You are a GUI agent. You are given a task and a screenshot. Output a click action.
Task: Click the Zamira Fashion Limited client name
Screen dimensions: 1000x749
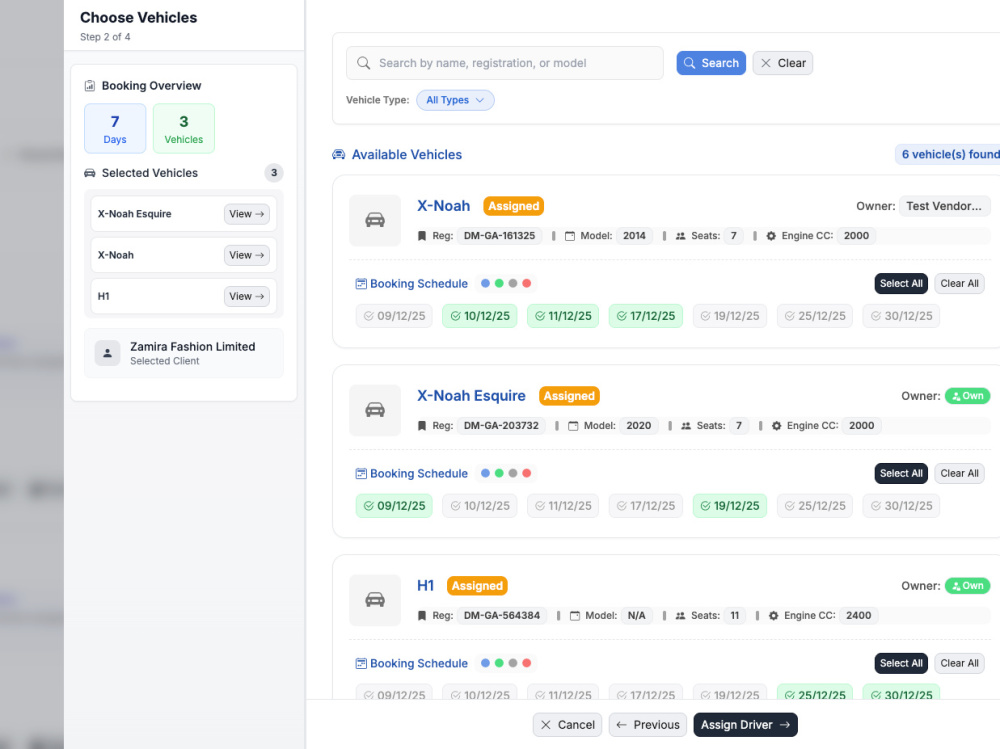point(193,346)
